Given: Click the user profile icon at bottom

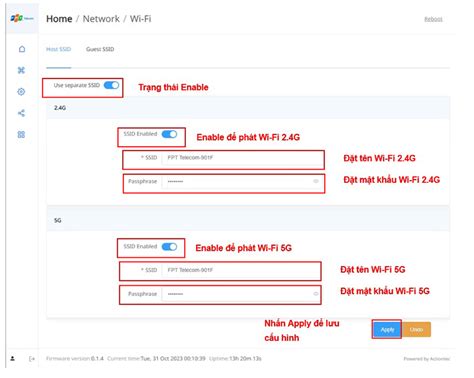Looking at the screenshot, I should tap(12, 359).
